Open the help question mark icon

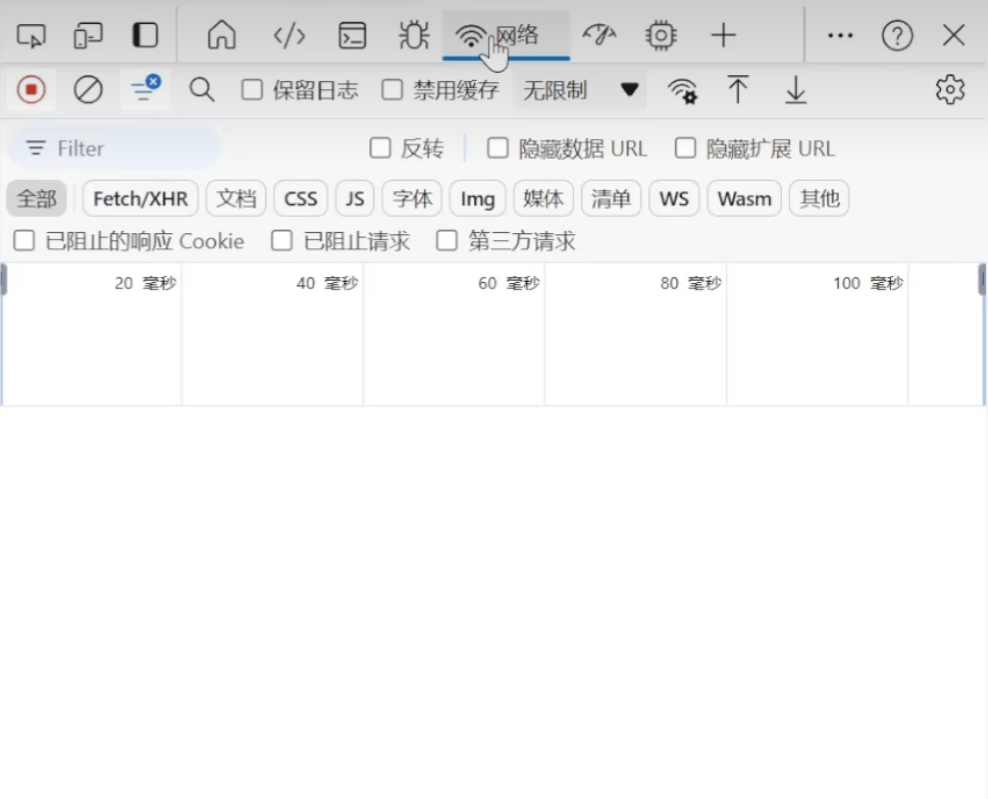click(897, 35)
